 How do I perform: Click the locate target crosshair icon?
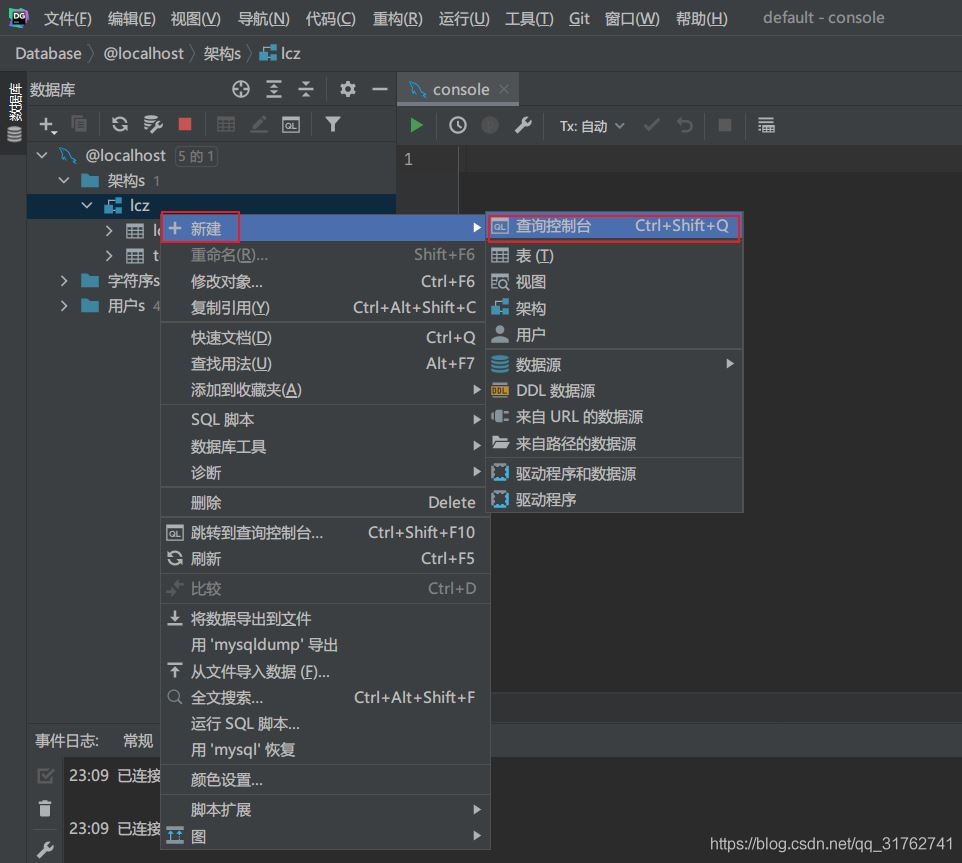[x=241, y=89]
